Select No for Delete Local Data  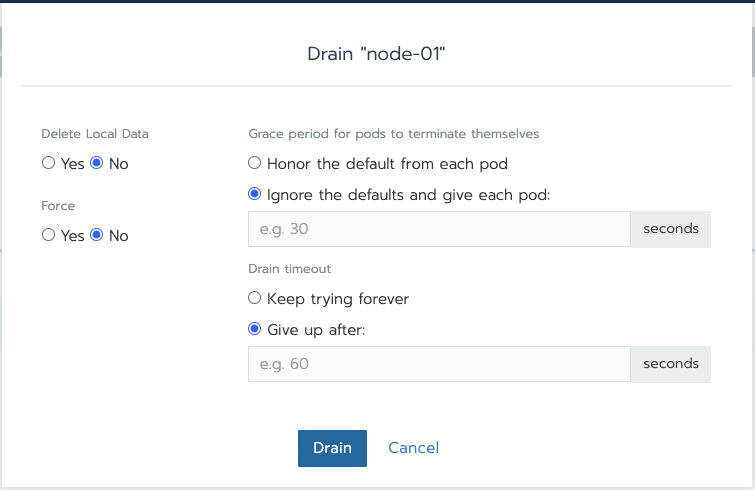click(x=97, y=164)
